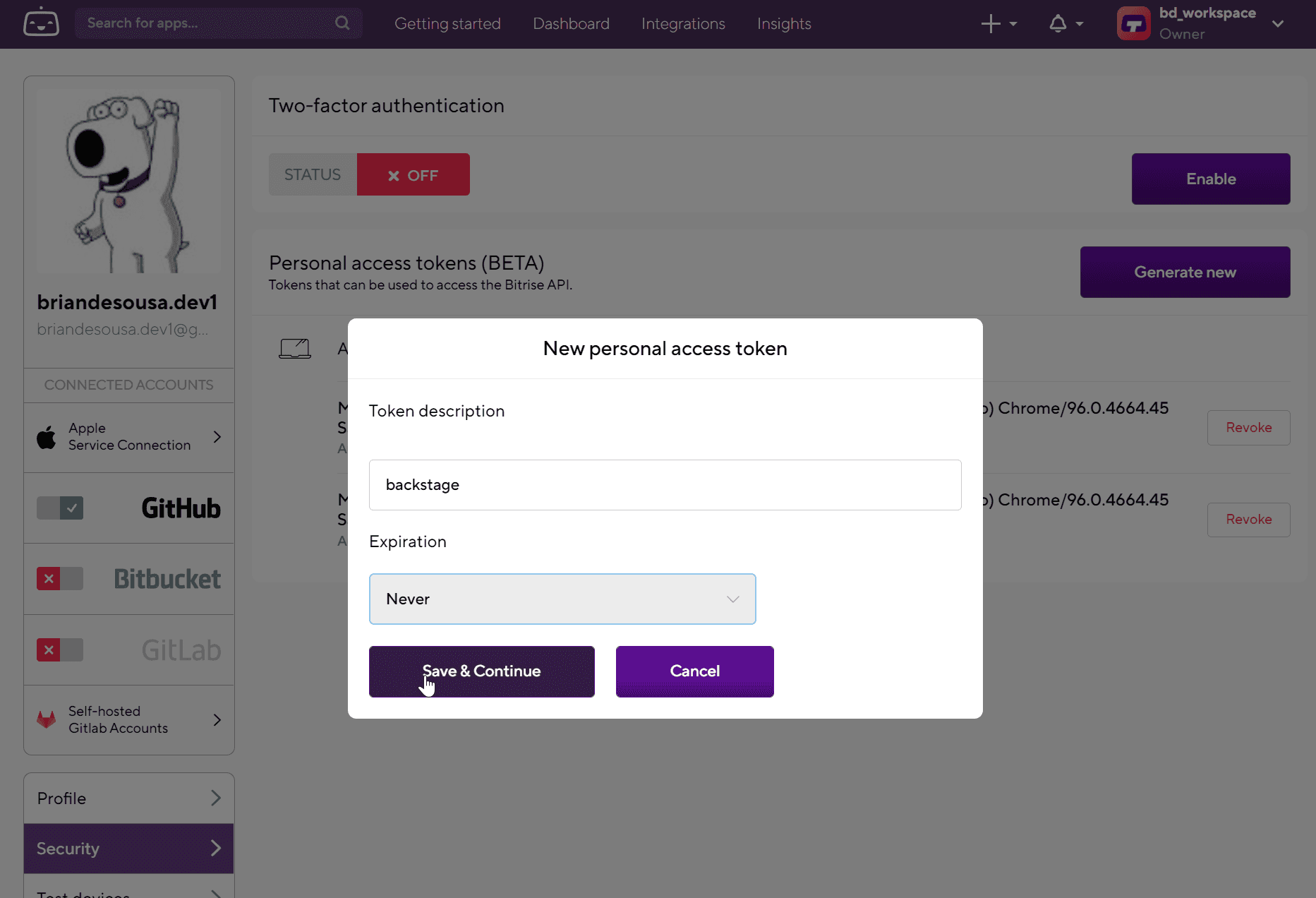The width and height of the screenshot is (1316, 898).
Task: Click the Cancel button
Action: 695,671
